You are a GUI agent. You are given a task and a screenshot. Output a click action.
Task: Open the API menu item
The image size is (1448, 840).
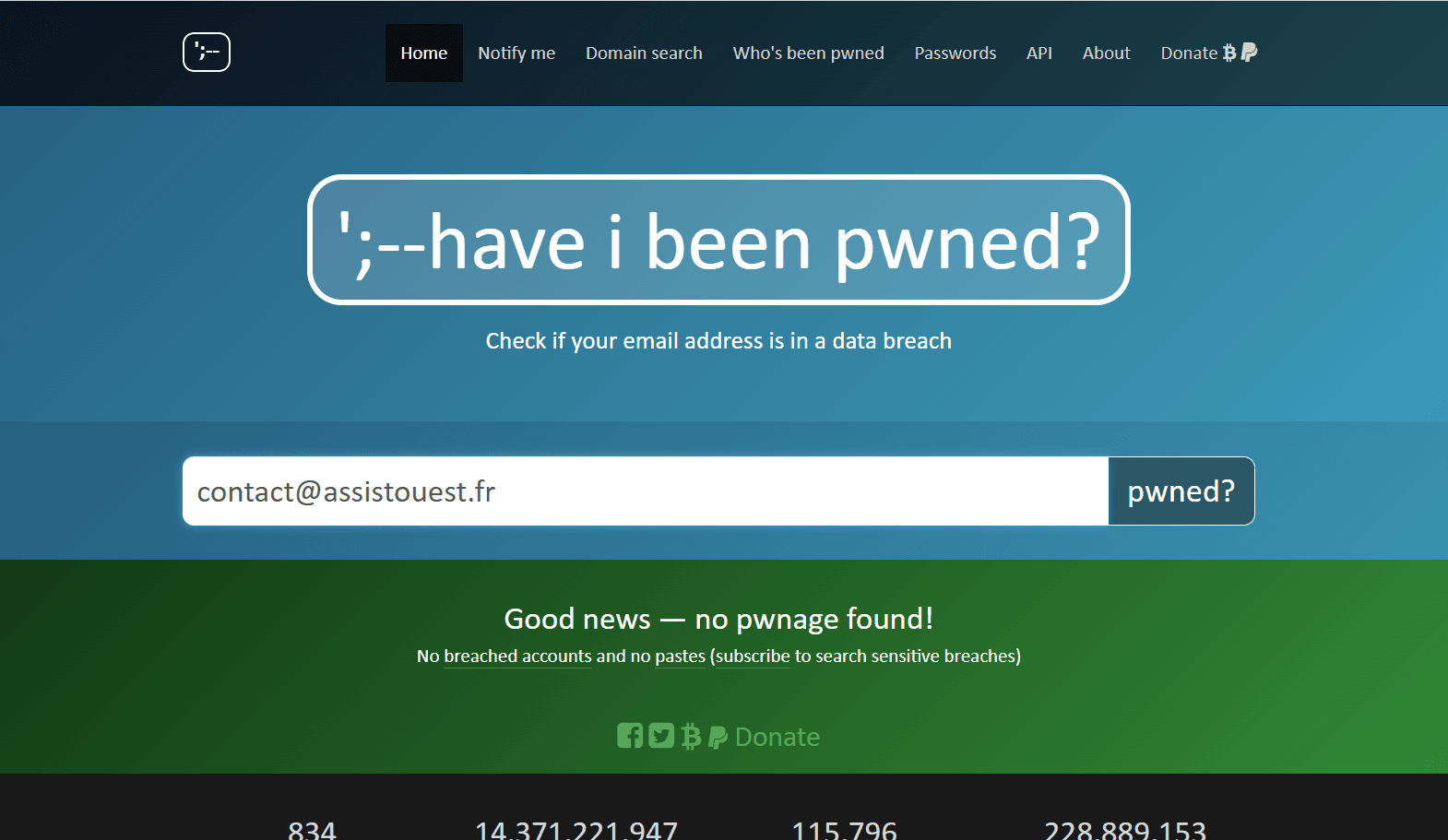(x=1039, y=53)
